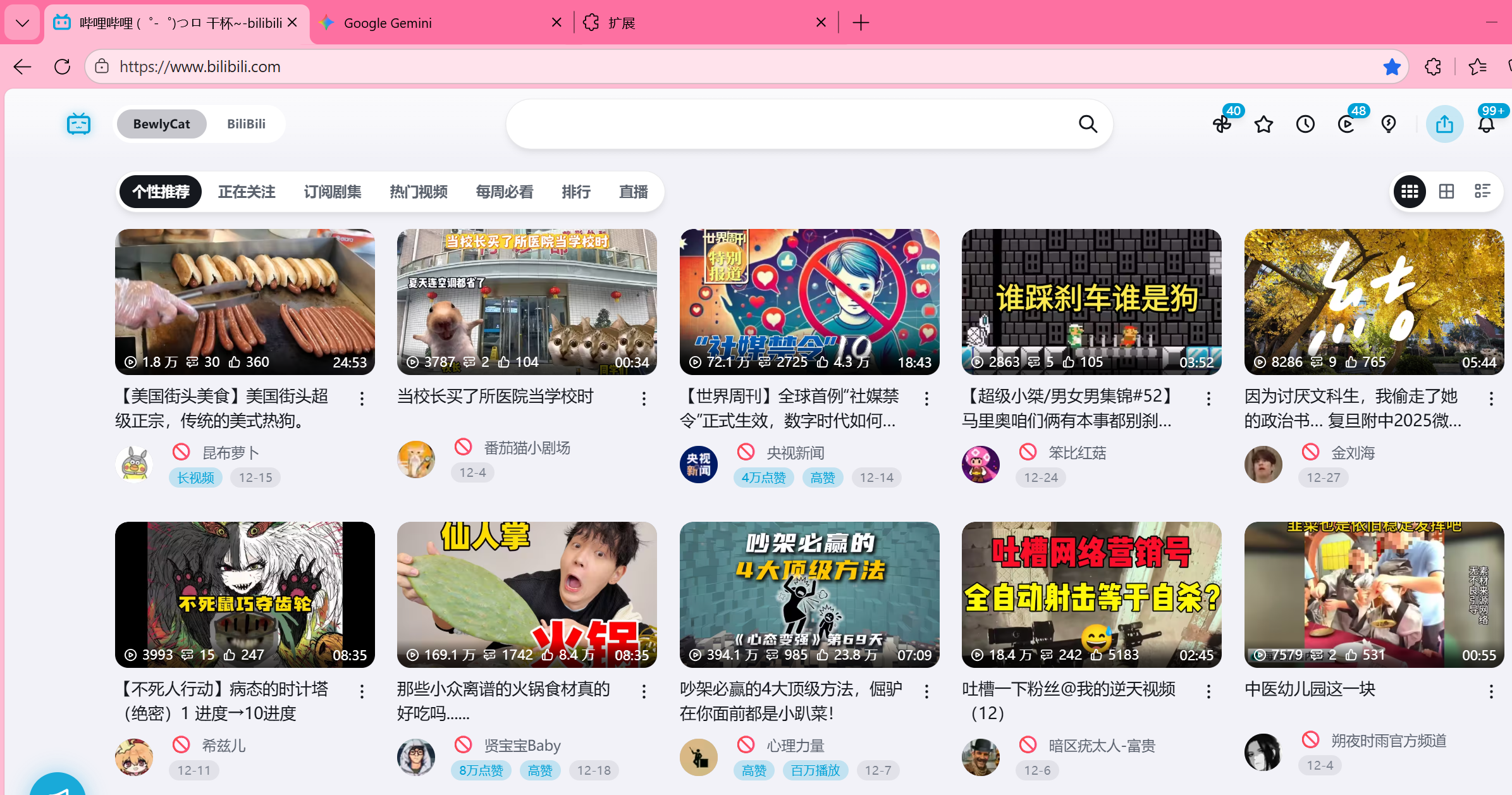Open more options for 中医幼儿园这一块 video
Image resolution: width=1512 pixels, height=795 pixels.
pos(1491,691)
